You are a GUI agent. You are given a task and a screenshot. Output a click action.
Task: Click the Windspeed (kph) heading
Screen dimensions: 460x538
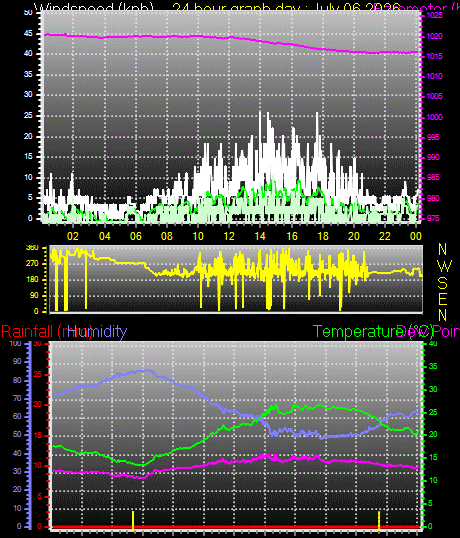pyautogui.click(x=94, y=8)
